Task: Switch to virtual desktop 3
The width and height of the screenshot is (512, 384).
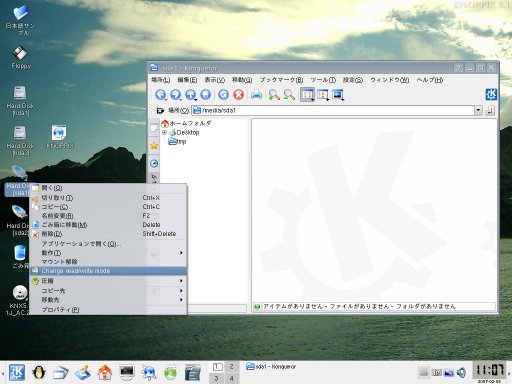Action: [217, 378]
